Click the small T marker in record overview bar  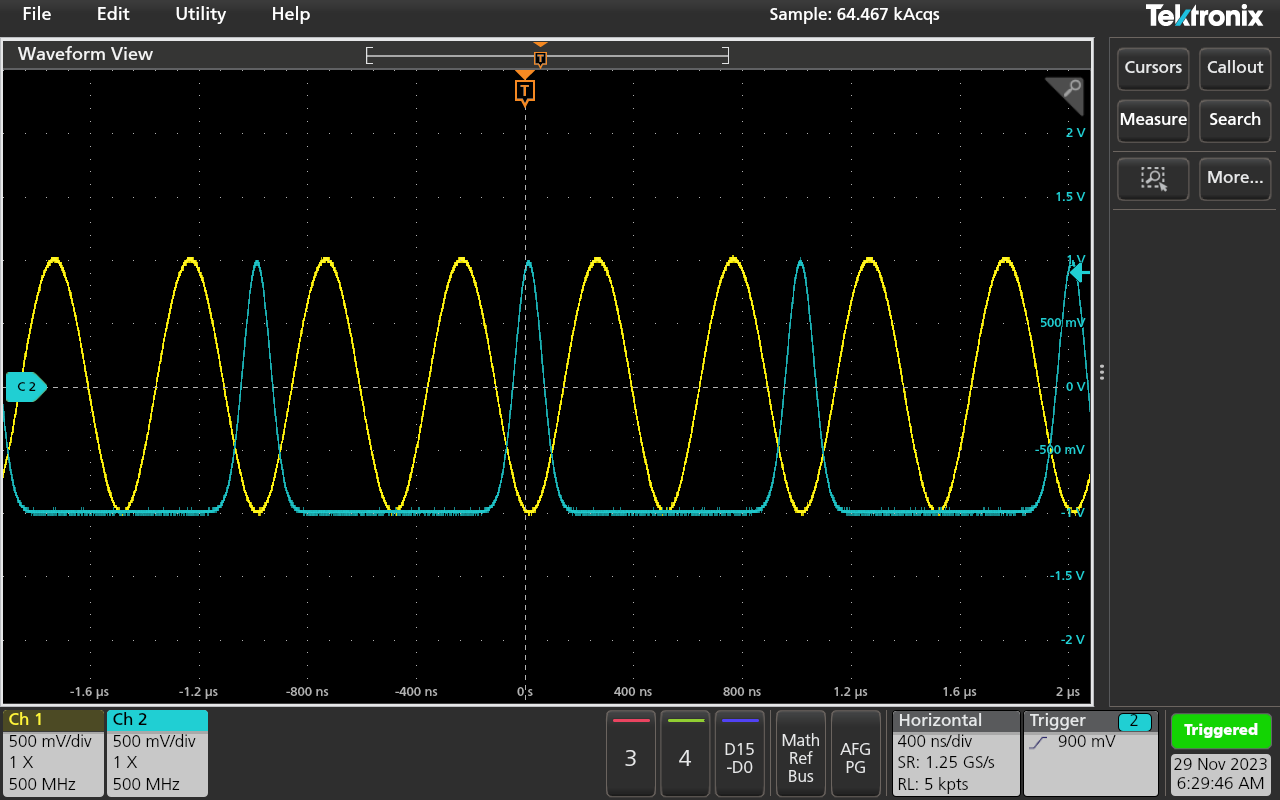pyautogui.click(x=540, y=58)
